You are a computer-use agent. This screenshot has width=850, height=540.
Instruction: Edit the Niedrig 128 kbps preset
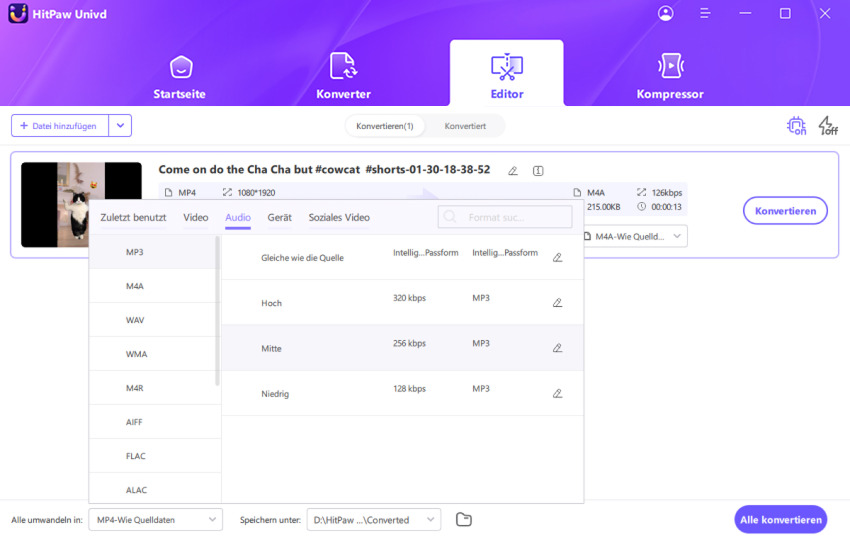557,394
